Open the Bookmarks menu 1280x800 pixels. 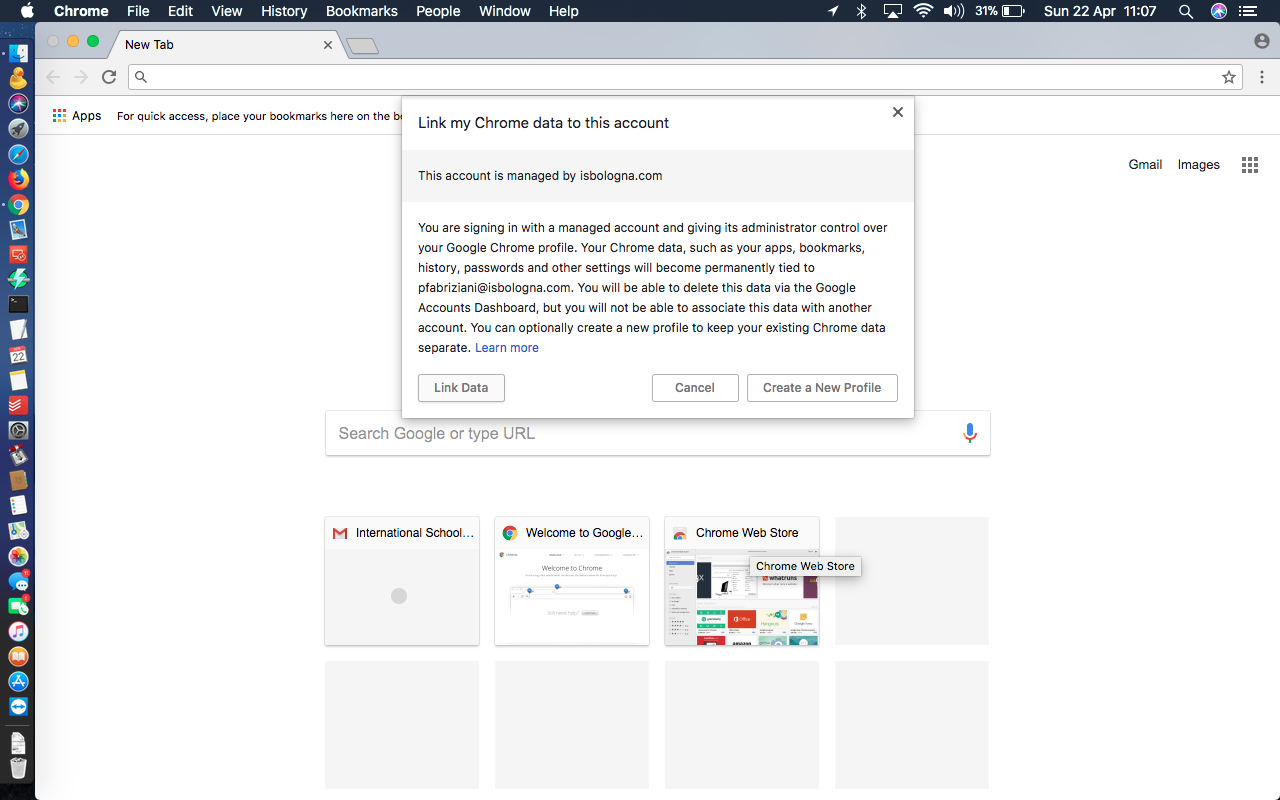(362, 11)
